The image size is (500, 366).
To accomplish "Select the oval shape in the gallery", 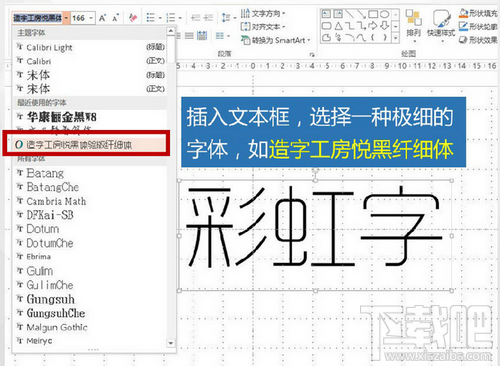I will point(385,14).
